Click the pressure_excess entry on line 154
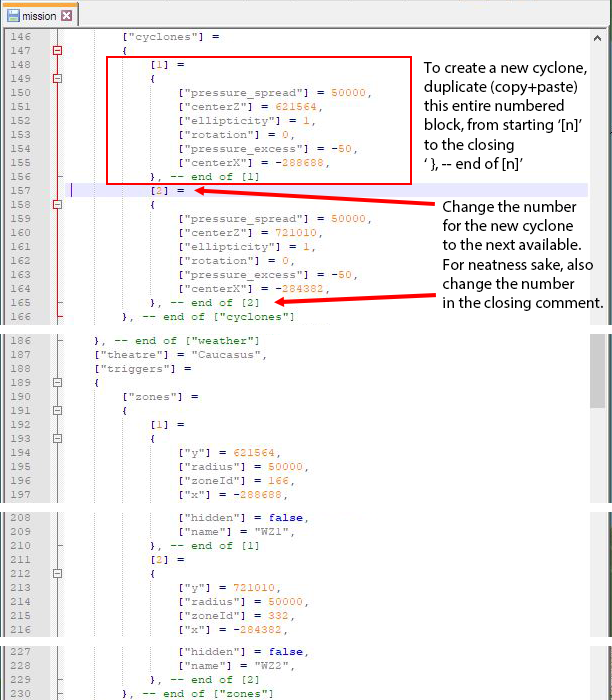The image size is (612, 700). click(268, 149)
